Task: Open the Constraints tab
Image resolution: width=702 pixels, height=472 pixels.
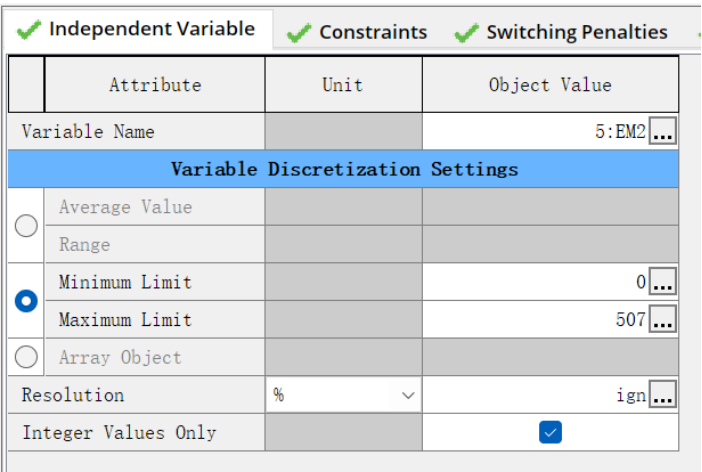Action: point(358,33)
